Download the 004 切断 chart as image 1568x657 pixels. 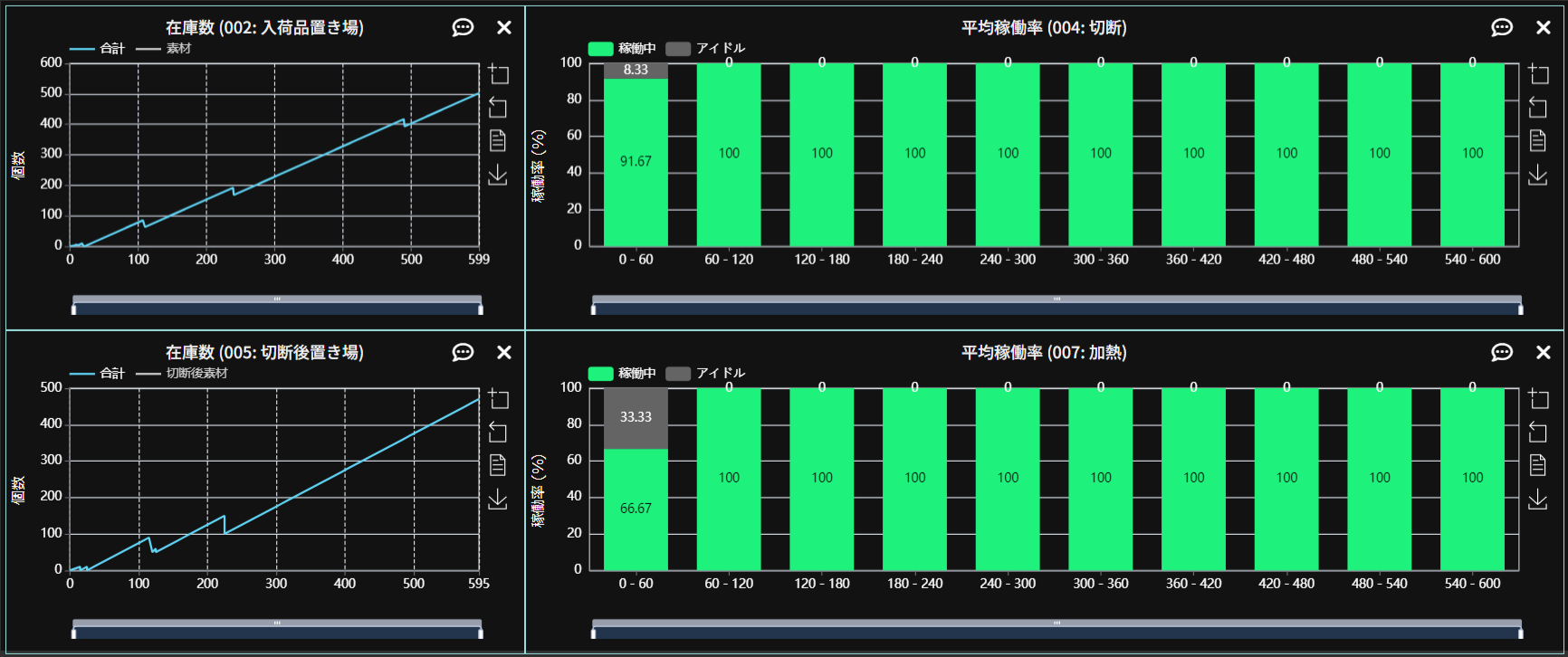tap(1537, 175)
